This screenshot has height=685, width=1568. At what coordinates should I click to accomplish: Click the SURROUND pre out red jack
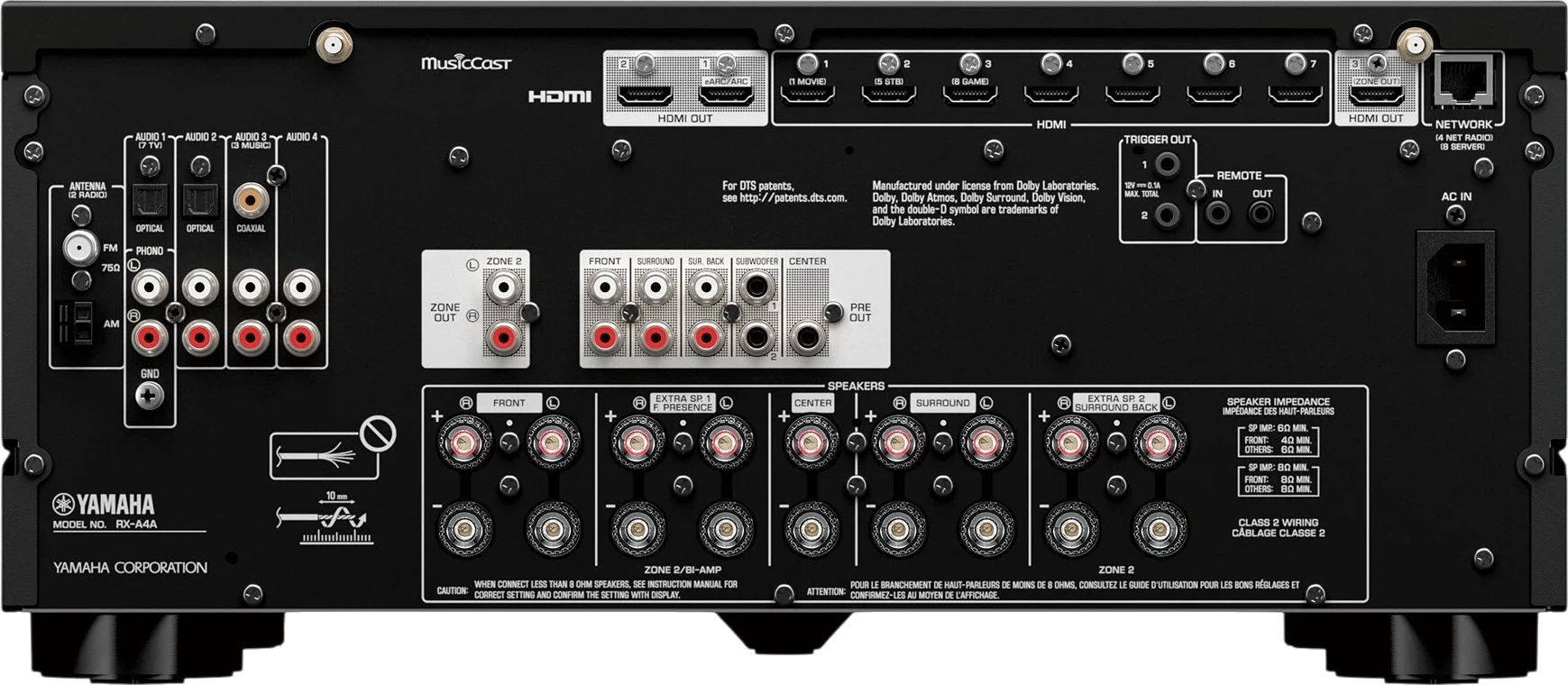click(655, 338)
